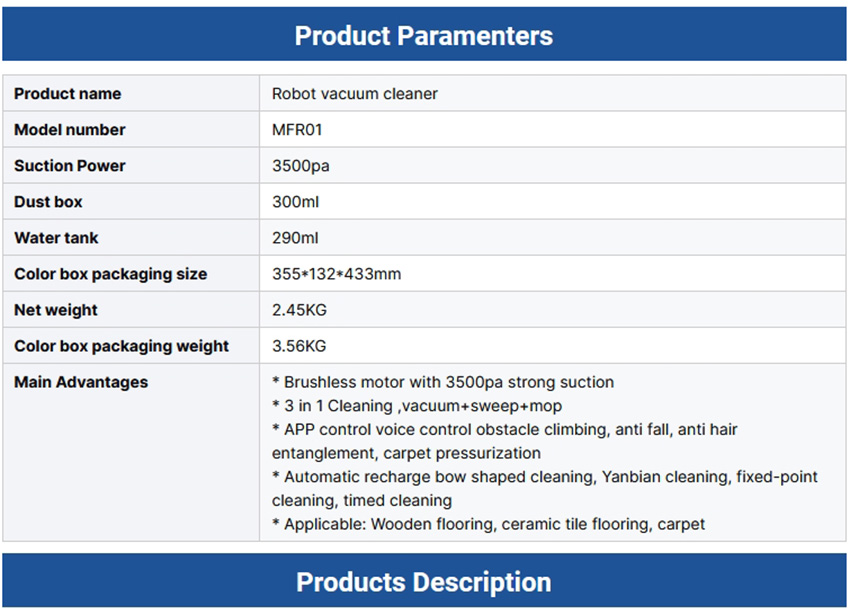Click the 2.45KG net weight value
The width and height of the screenshot is (850, 614).
[x=299, y=310]
